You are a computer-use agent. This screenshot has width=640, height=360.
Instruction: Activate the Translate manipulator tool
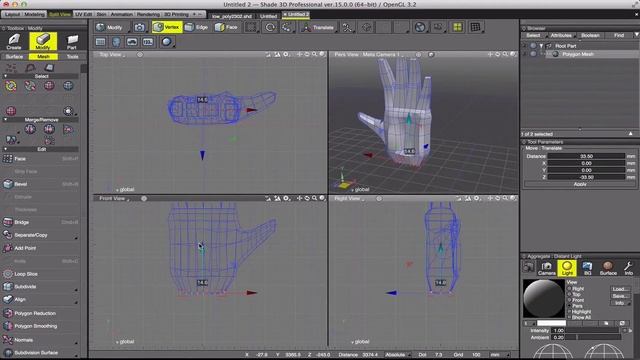[x=318, y=27]
